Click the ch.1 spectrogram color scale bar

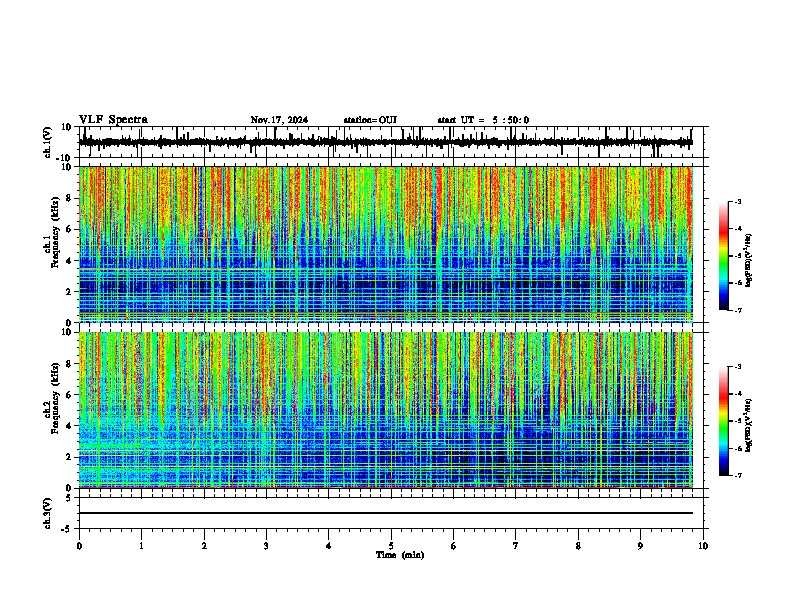coord(724,256)
